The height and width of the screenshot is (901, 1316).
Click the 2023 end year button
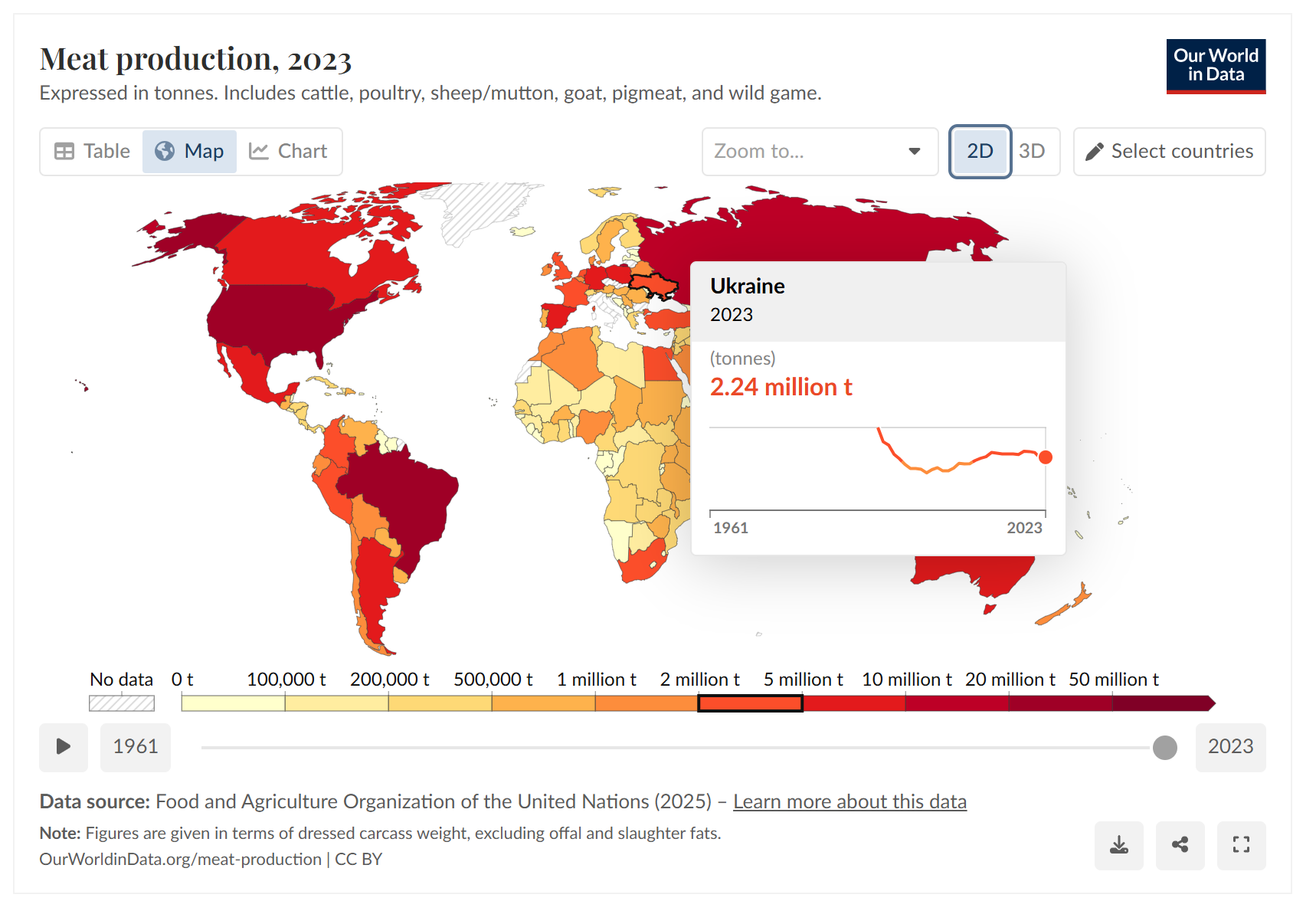click(1230, 747)
